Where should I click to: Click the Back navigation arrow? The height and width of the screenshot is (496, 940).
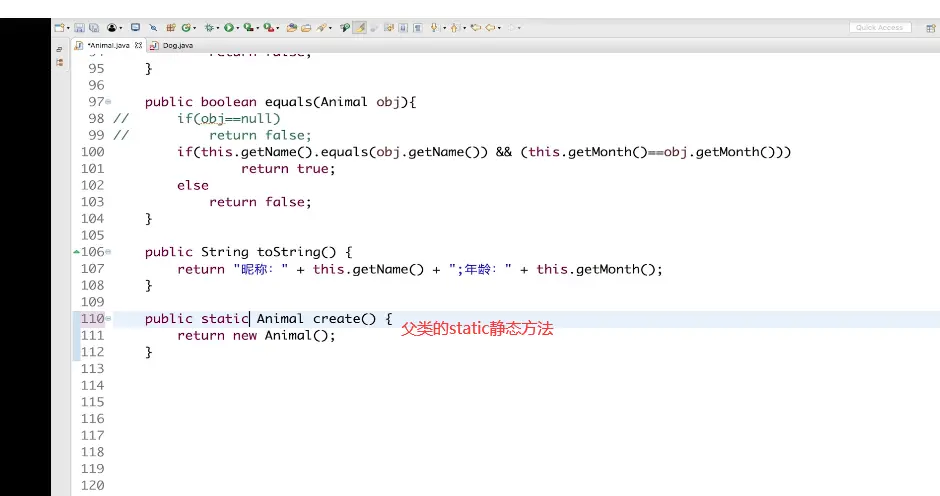pos(490,28)
